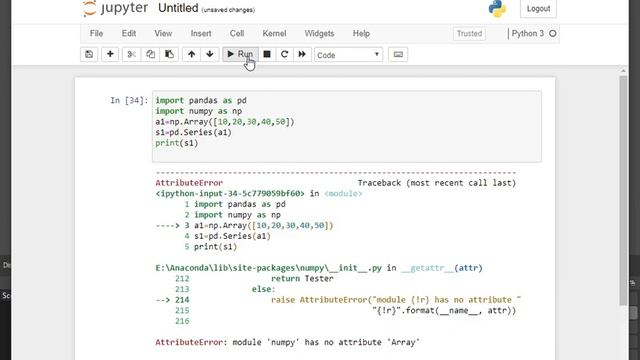The width and height of the screenshot is (640, 360).
Task: Click the a1=np.Array line in the cell
Action: pos(224,122)
